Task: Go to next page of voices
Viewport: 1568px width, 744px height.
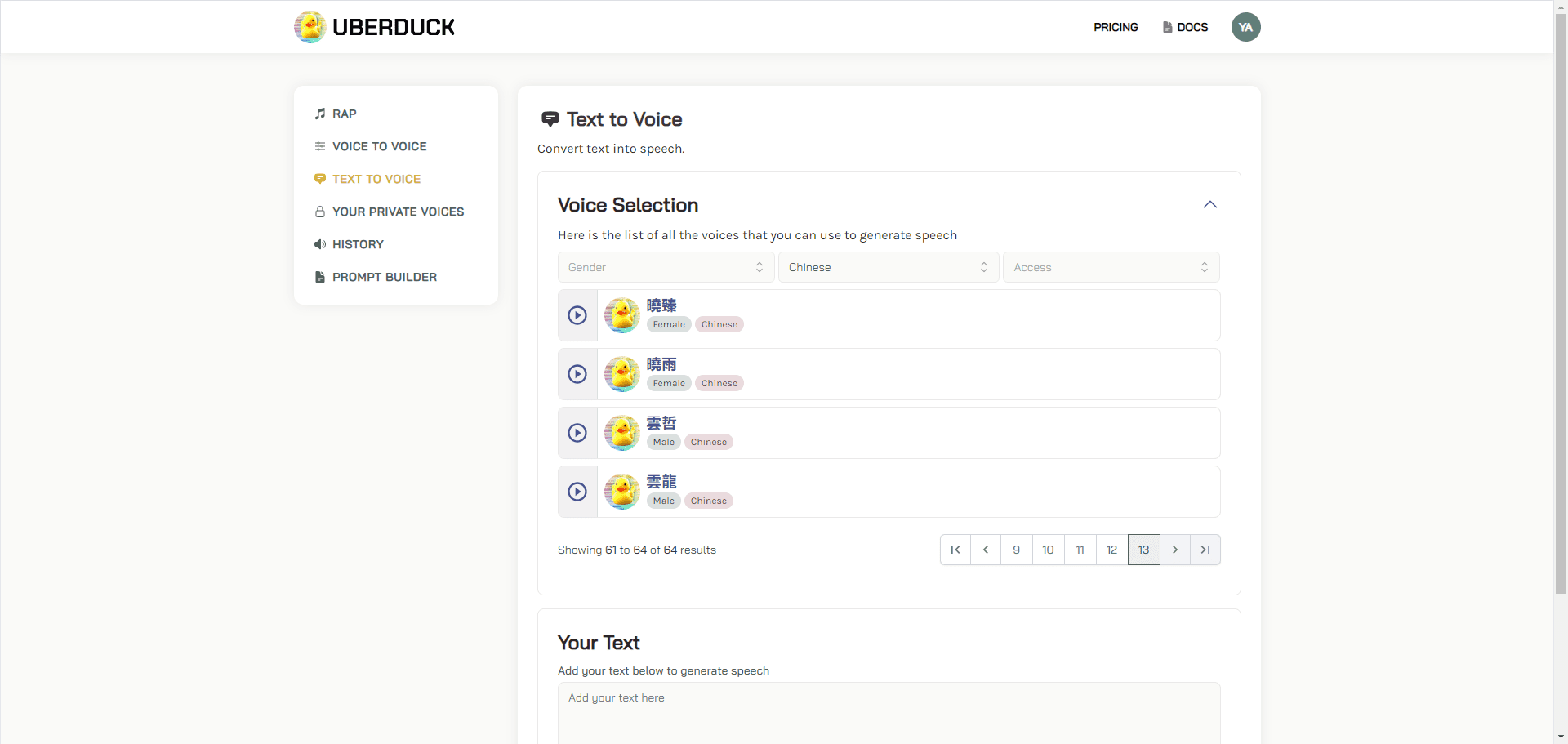Action: [x=1174, y=550]
